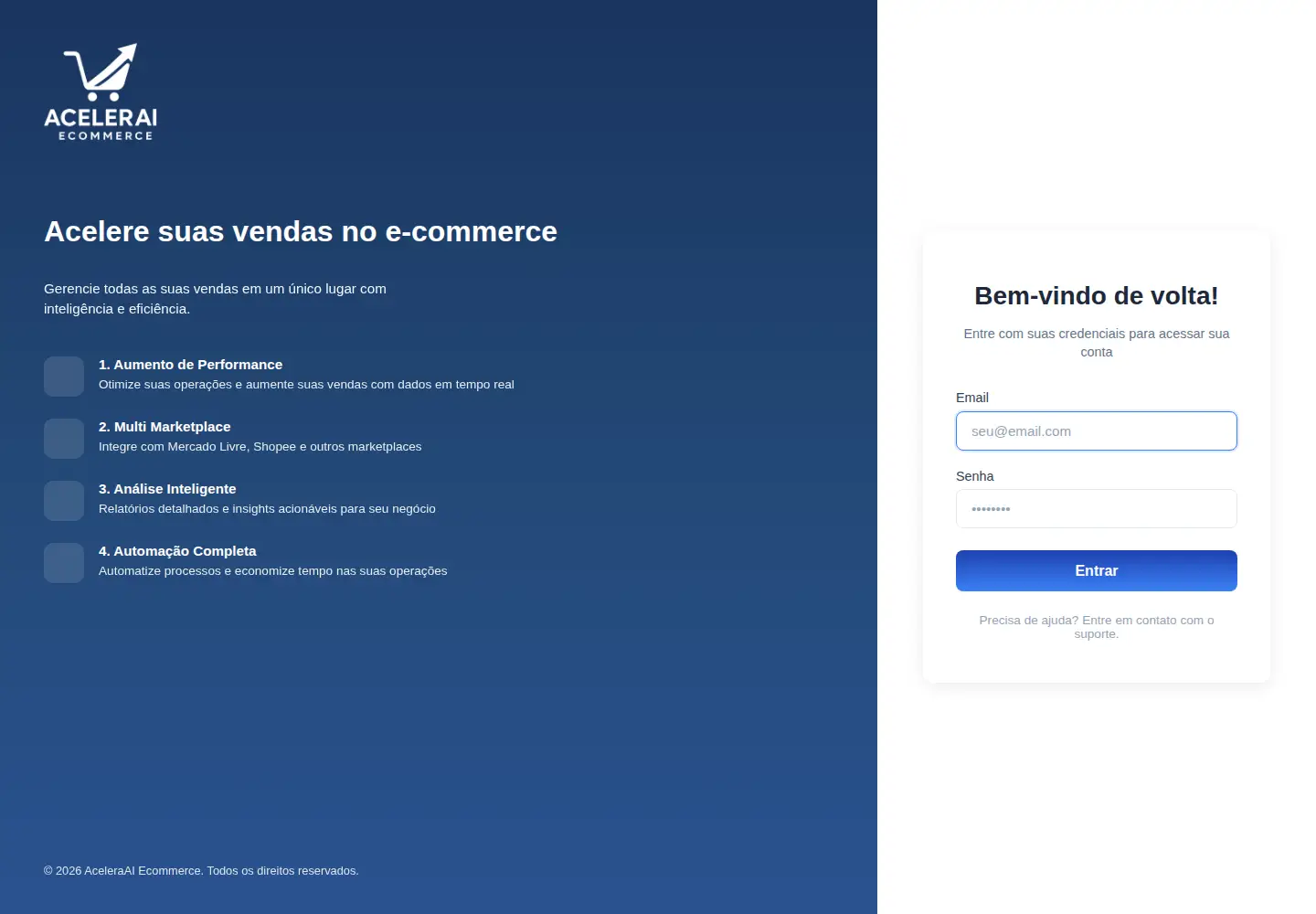
Task: Click the 'Integre com Mercado Livre, Shopee' description
Action: 260,447
